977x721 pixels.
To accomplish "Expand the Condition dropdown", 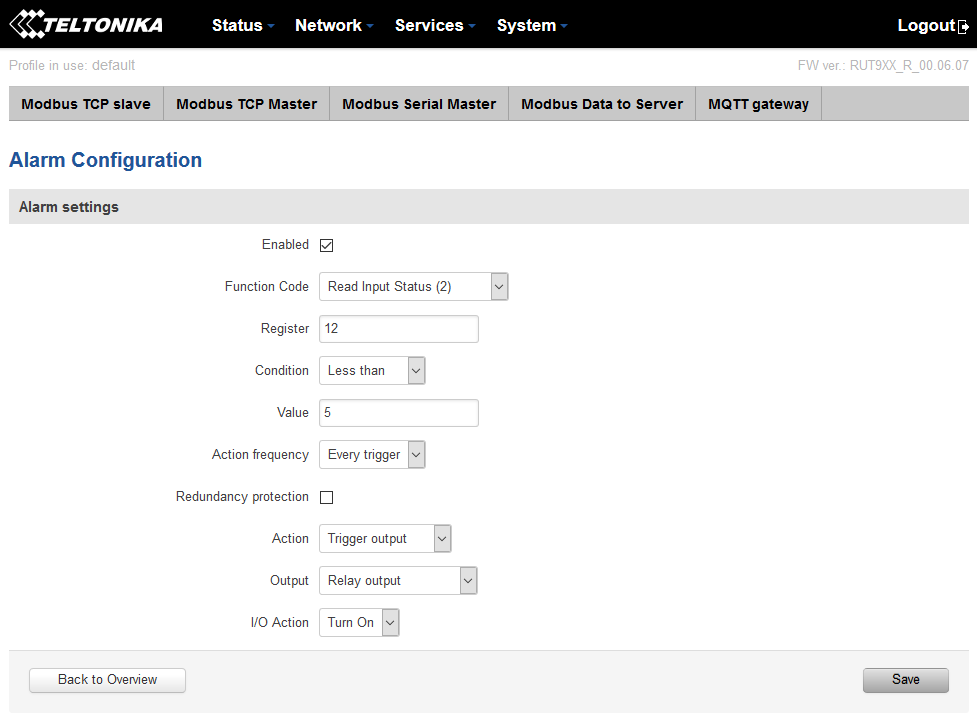I will [372, 371].
